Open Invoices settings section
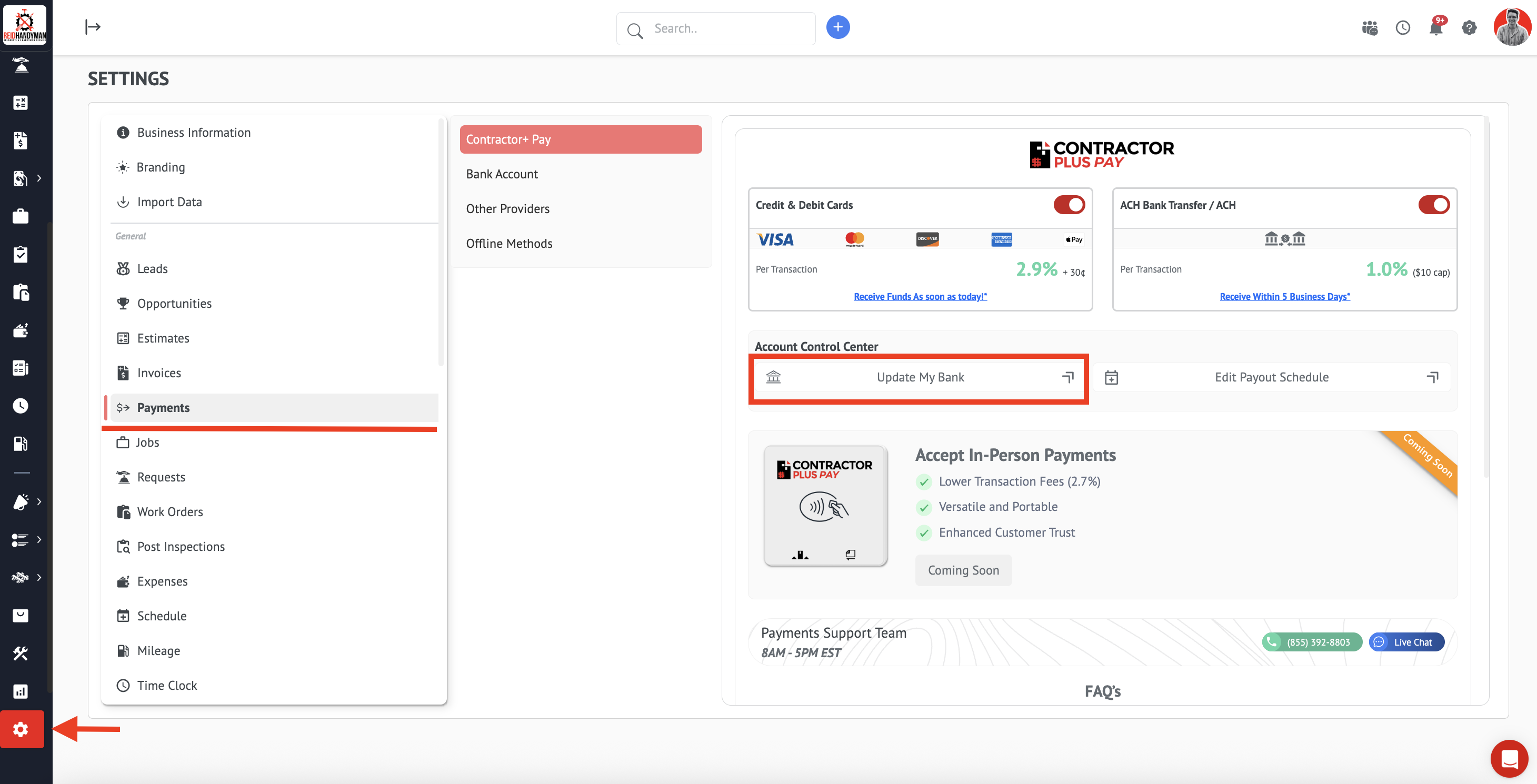Viewport: 1537px width, 784px height. click(x=159, y=373)
